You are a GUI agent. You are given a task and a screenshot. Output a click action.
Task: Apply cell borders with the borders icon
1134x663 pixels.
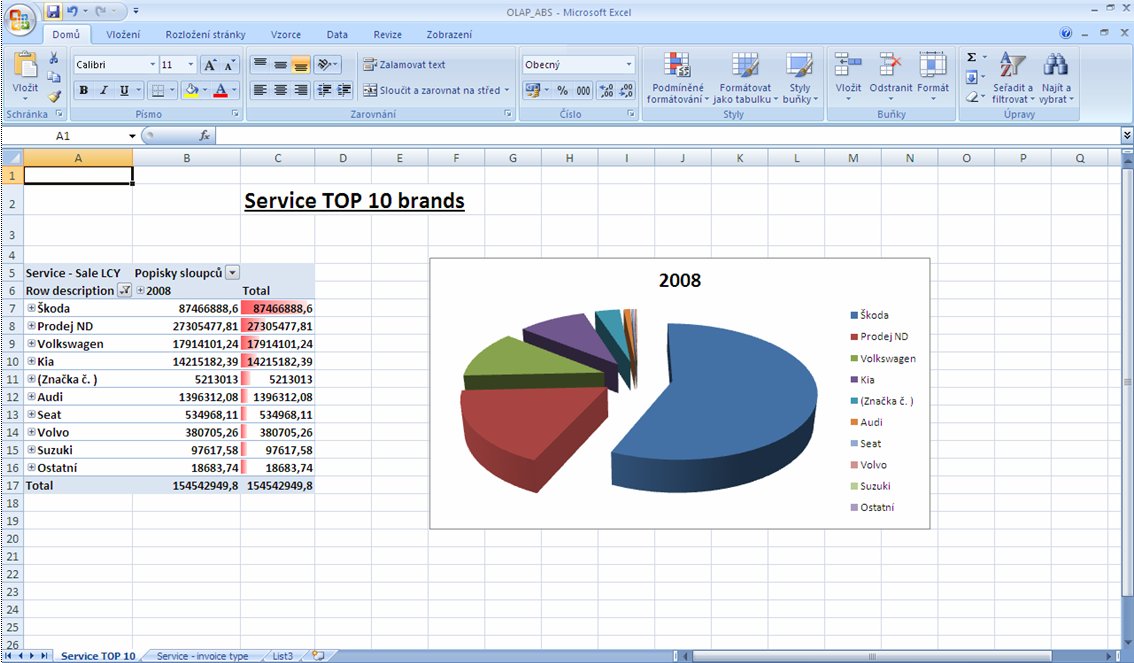click(158, 90)
